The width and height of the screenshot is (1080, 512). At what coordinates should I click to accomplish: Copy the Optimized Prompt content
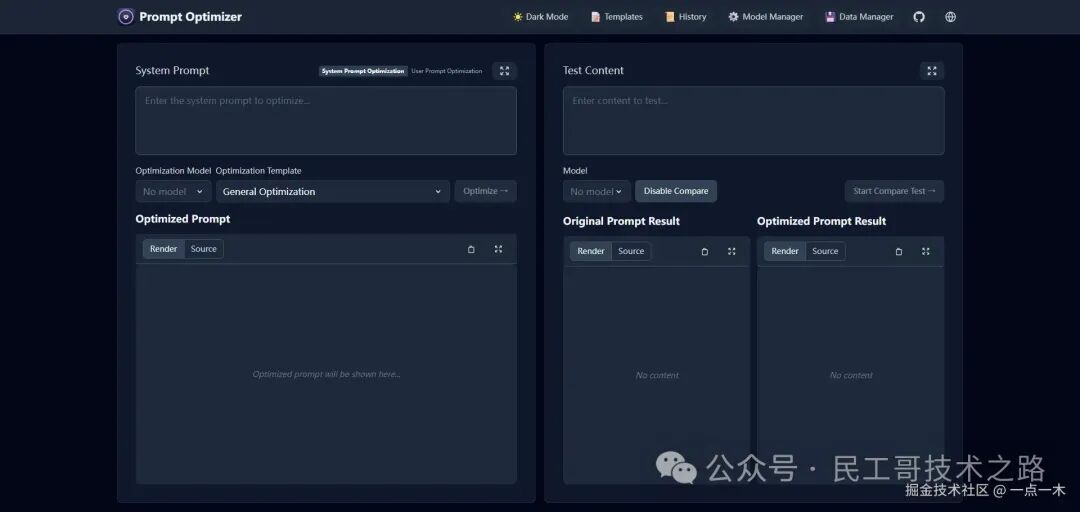(x=471, y=249)
